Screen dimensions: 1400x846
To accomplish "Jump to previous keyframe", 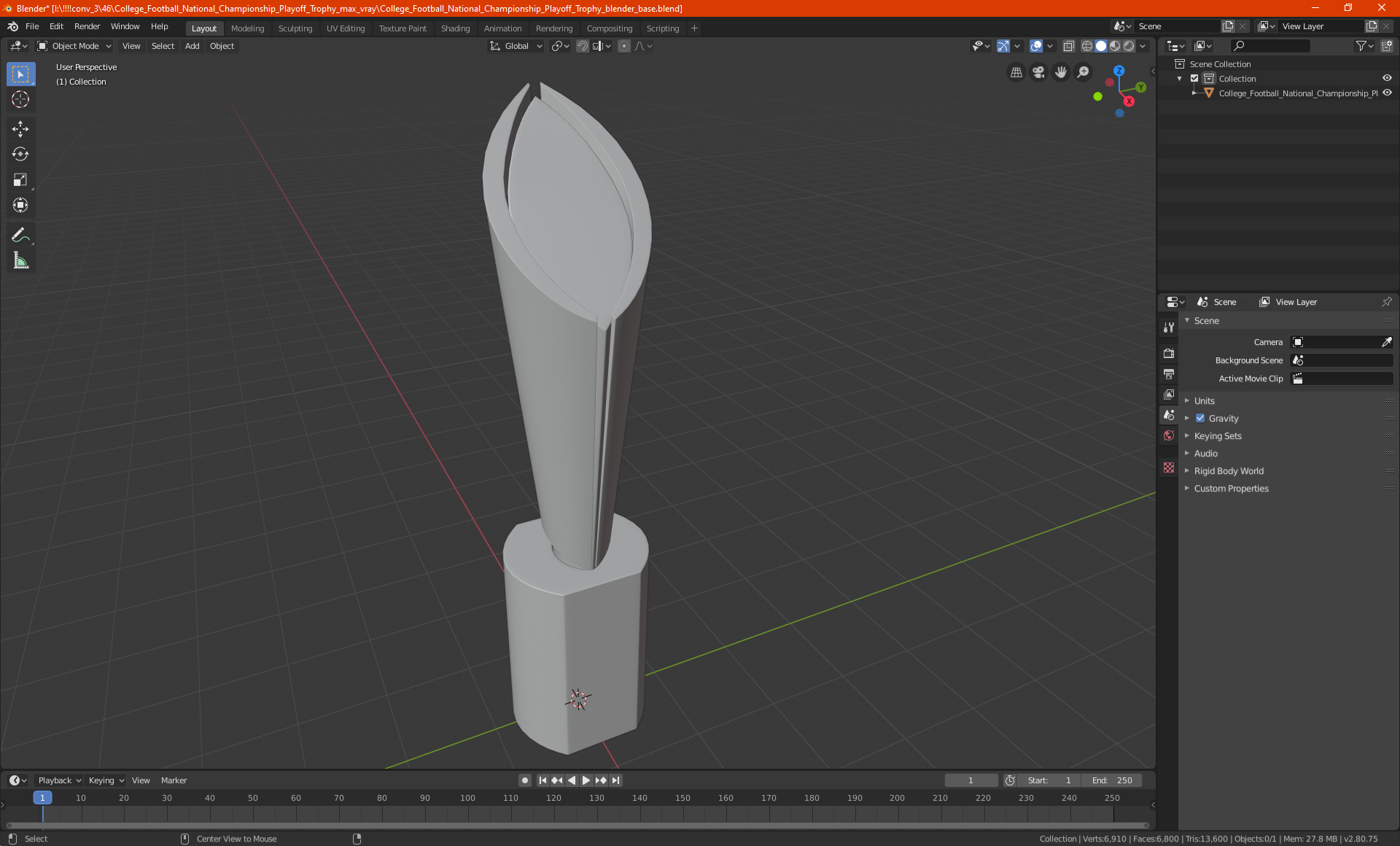I will pos(557,780).
